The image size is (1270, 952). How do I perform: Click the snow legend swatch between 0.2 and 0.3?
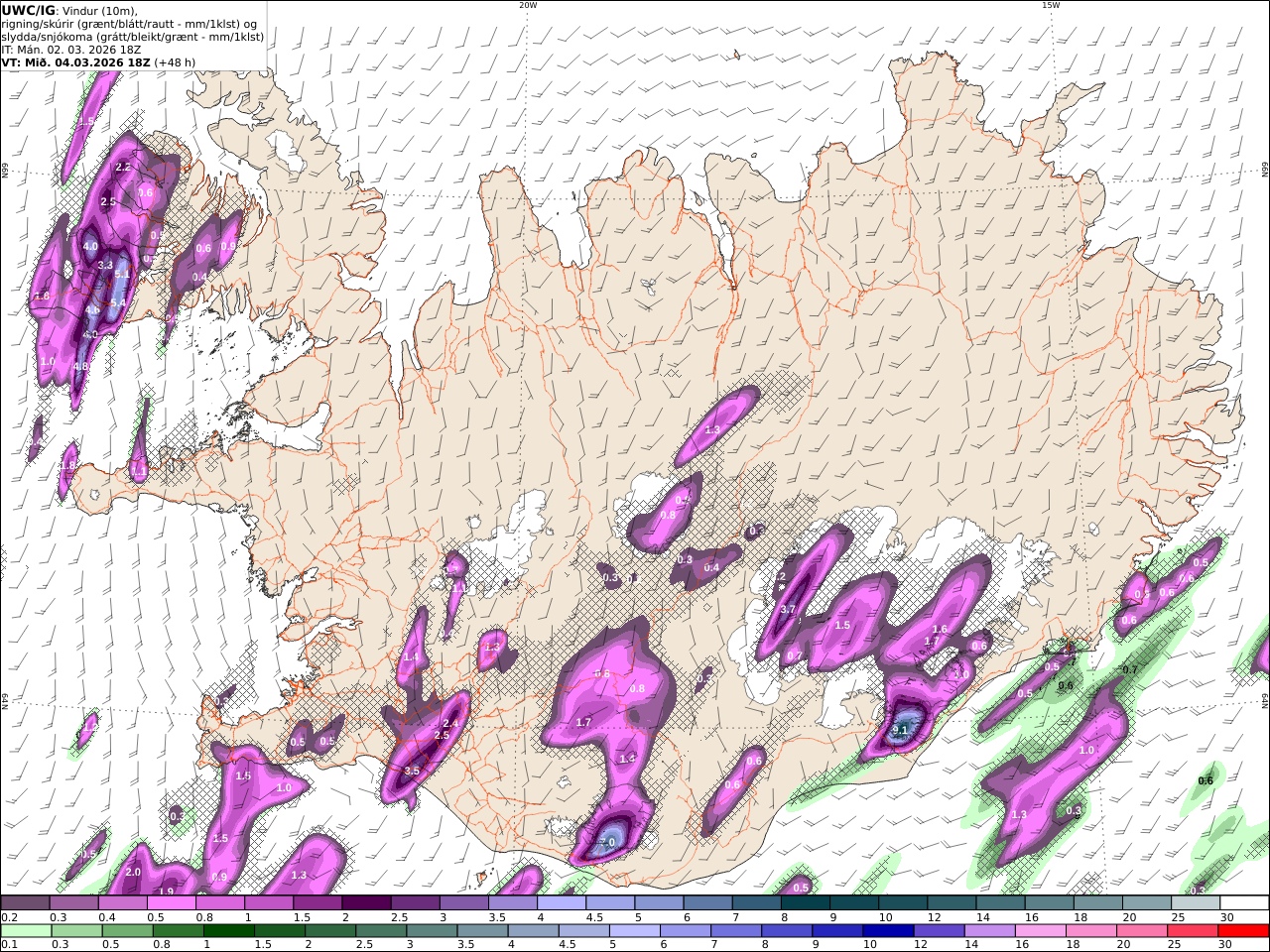point(25,902)
